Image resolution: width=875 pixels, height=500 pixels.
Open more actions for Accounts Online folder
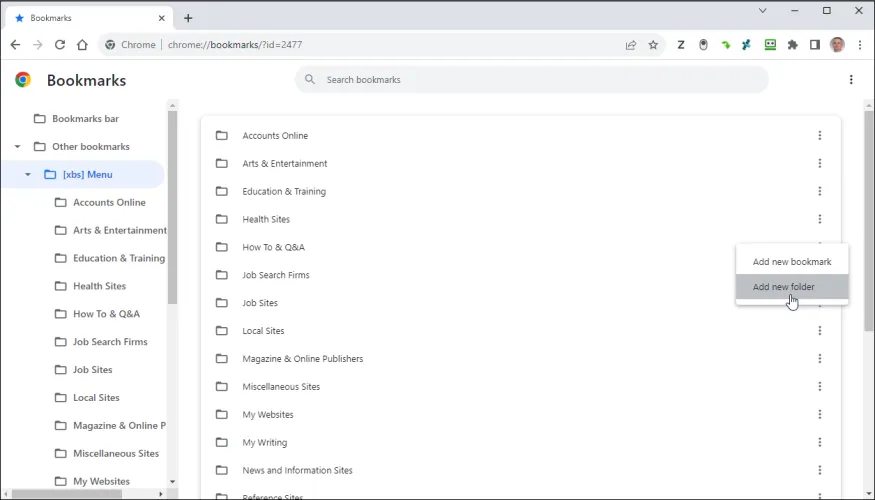coord(819,136)
